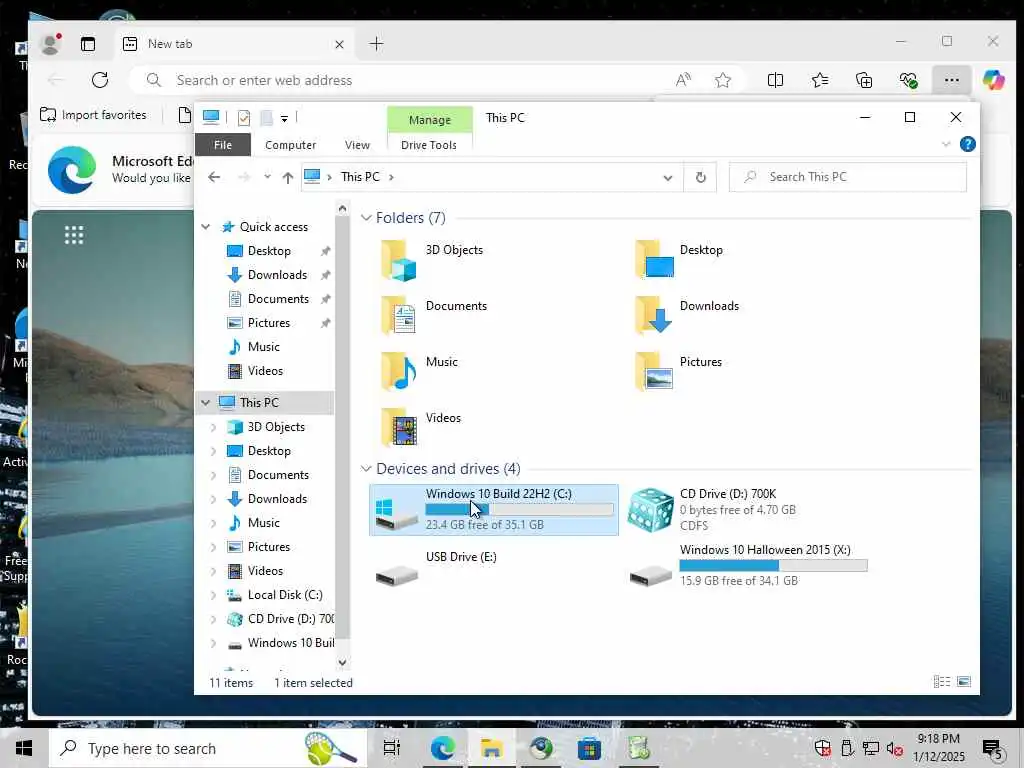The width and height of the screenshot is (1024, 768).
Task: Open Customize Quick Access Toolbar dropdown
Action: (x=284, y=119)
